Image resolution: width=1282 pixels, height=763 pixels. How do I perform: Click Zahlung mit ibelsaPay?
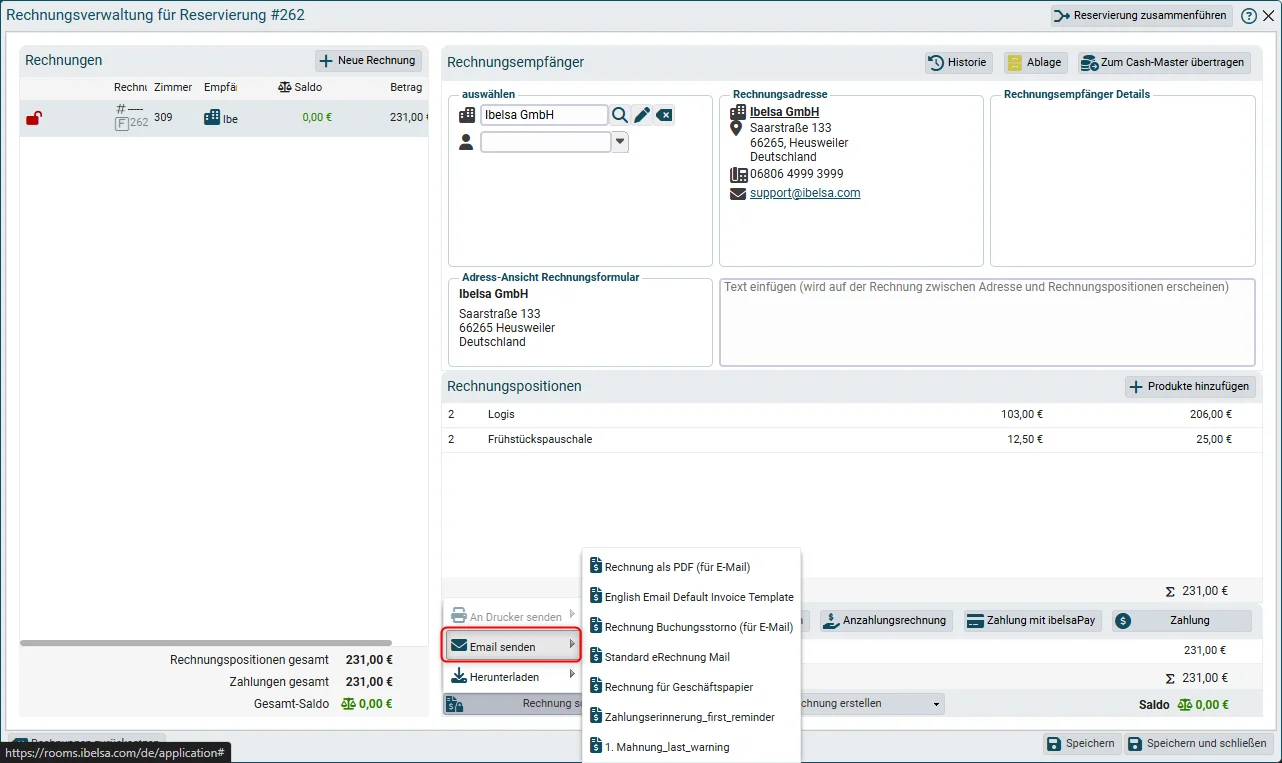click(1032, 621)
